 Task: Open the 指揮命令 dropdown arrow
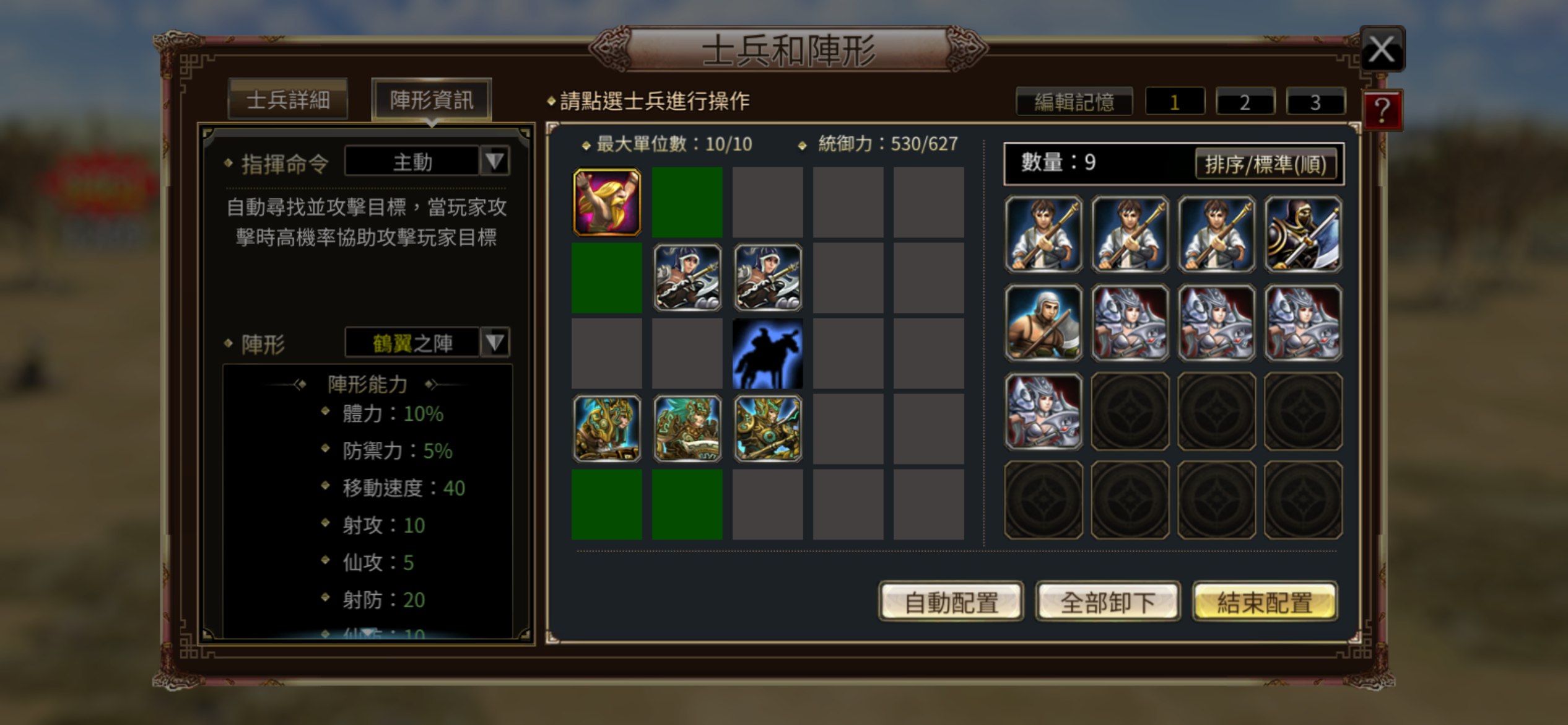[495, 162]
